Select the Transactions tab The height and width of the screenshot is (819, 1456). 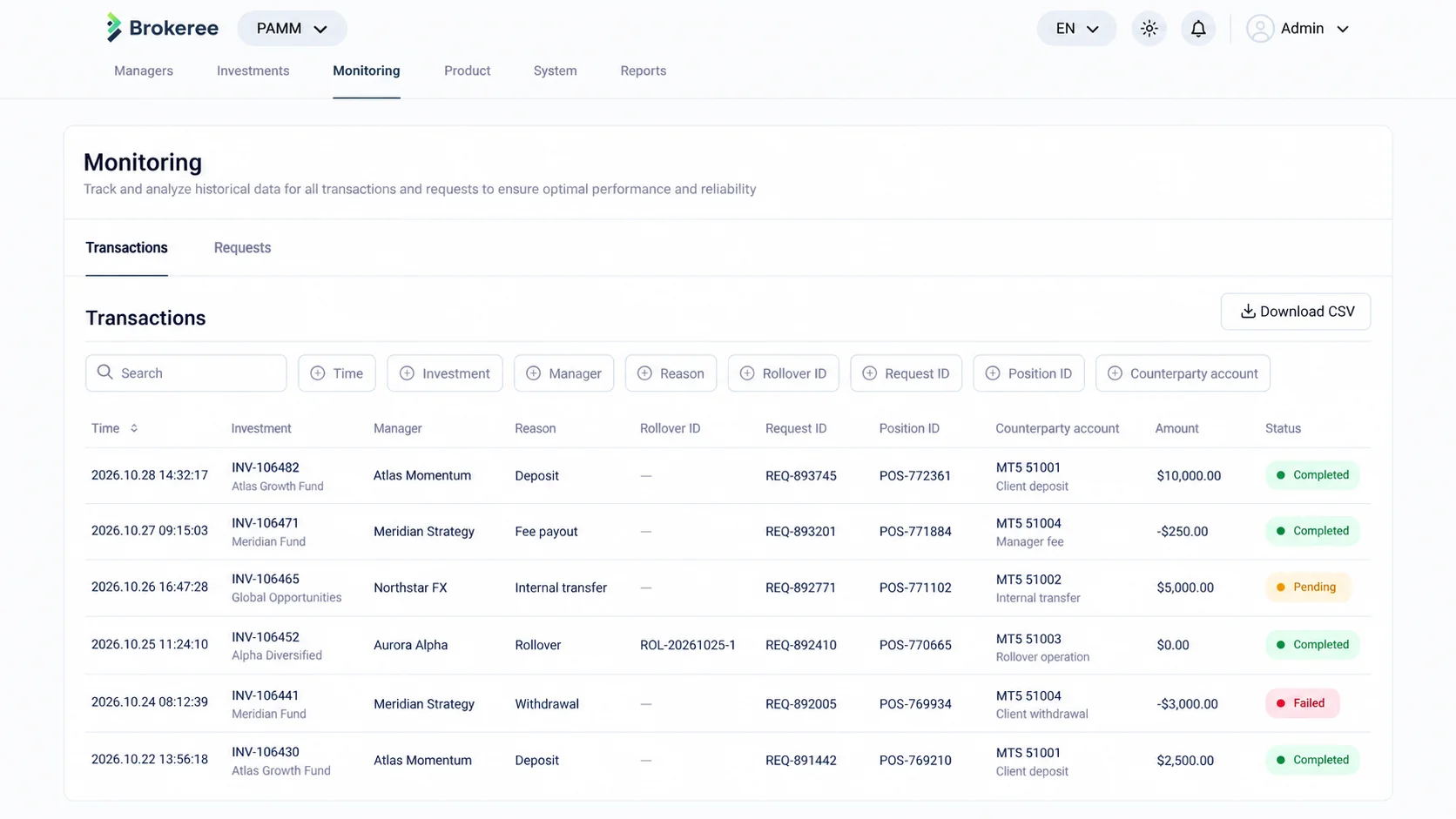point(126,248)
